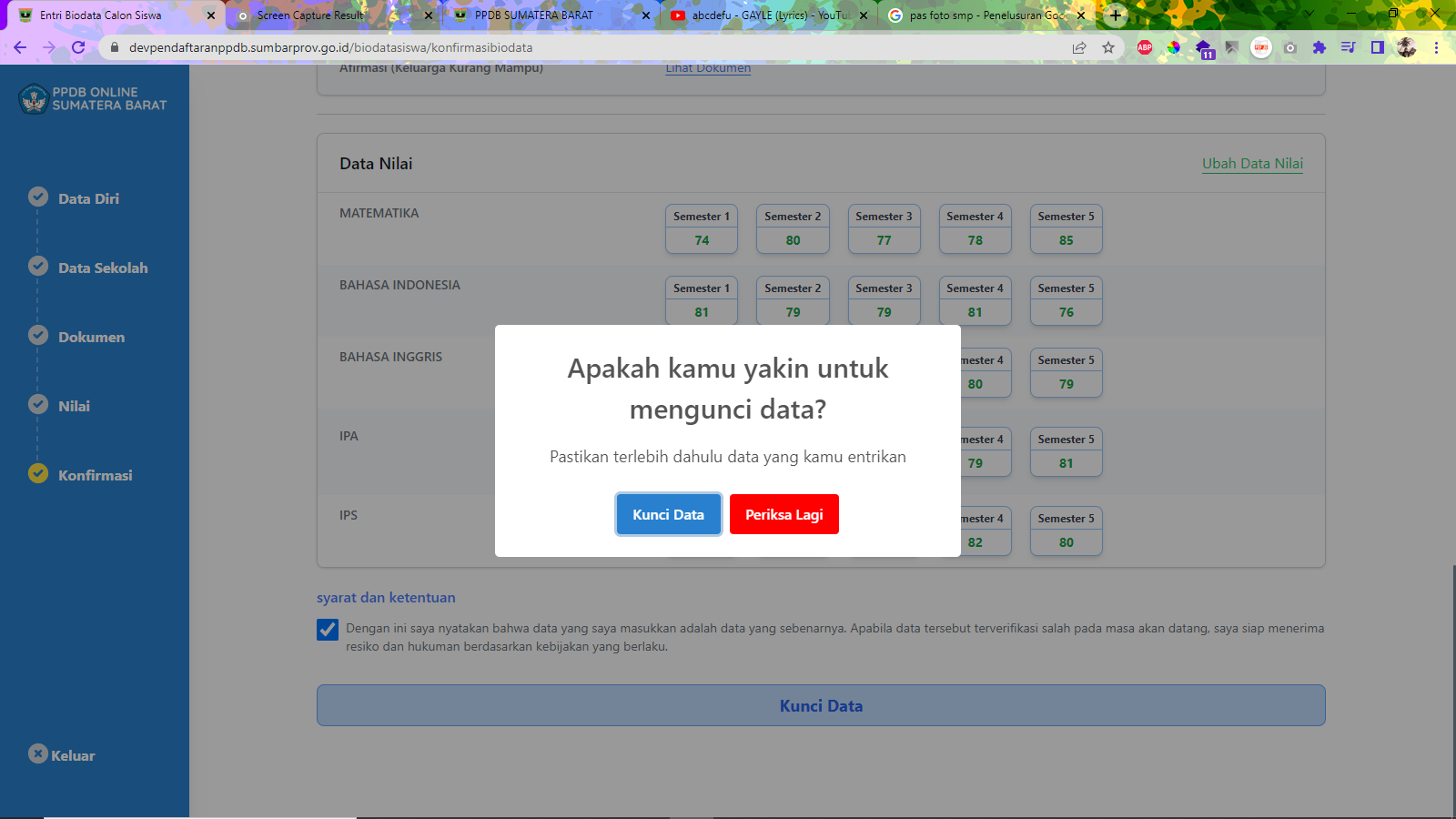1456x819 pixels.
Task: Reload the page with the refresh icon
Action: (78, 47)
